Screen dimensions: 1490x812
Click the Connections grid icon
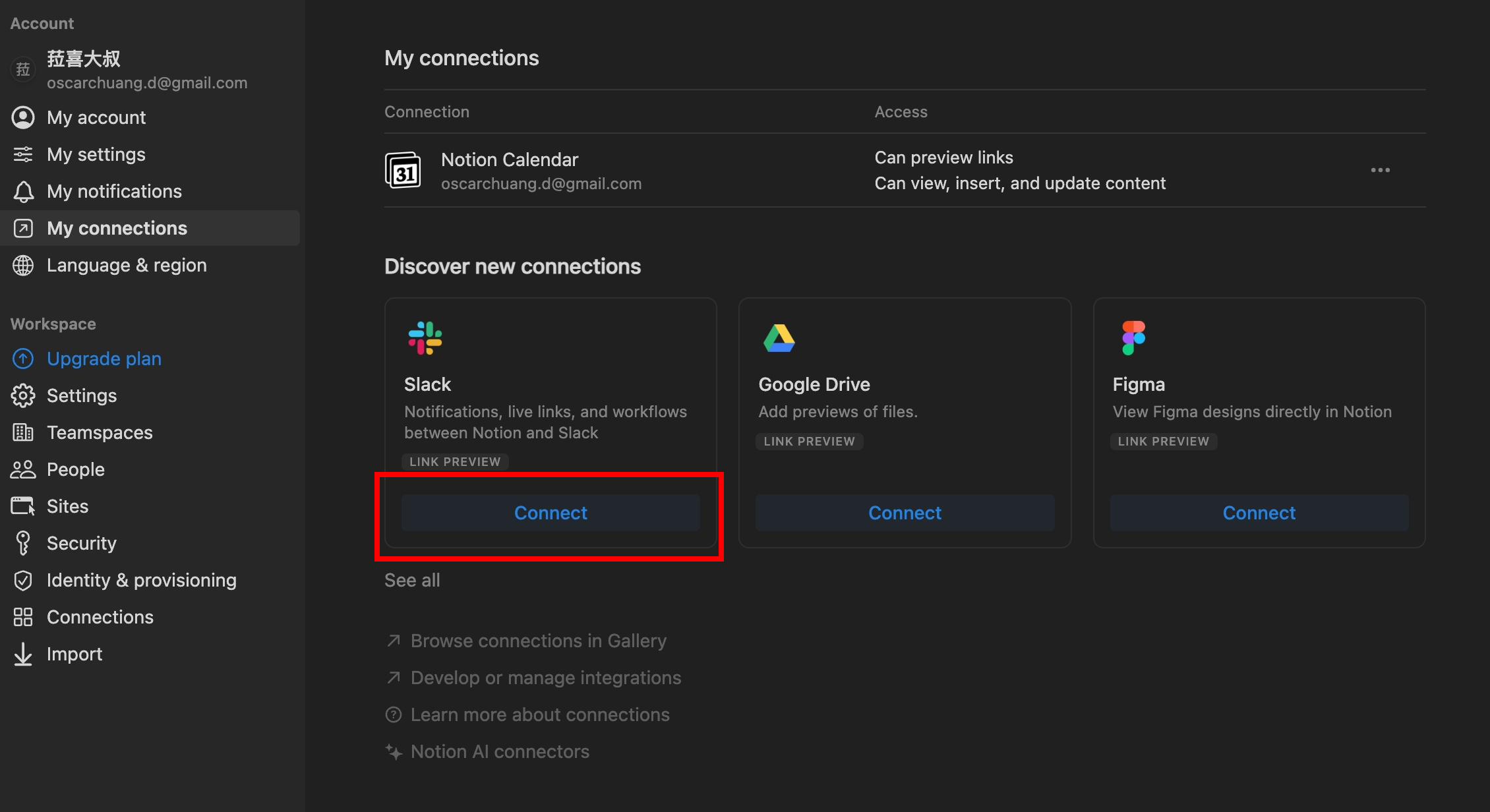[23, 617]
